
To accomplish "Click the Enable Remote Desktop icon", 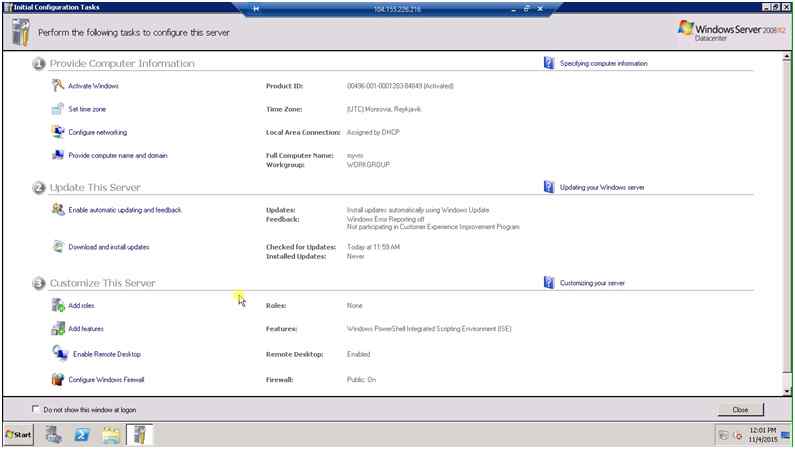I will pos(60,353).
